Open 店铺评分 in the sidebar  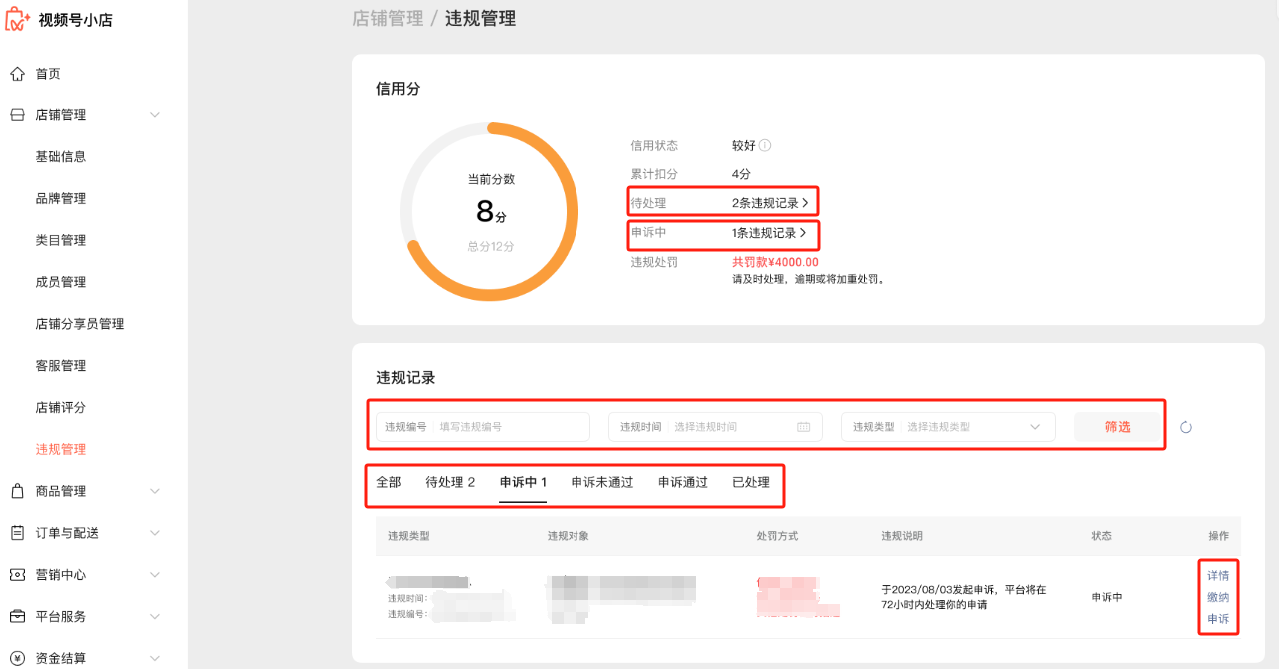click(x=61, y=408)
